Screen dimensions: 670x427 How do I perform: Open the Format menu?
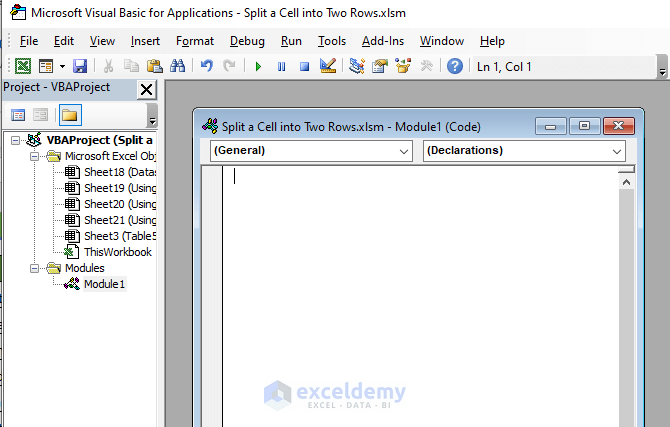coord(195,41)
